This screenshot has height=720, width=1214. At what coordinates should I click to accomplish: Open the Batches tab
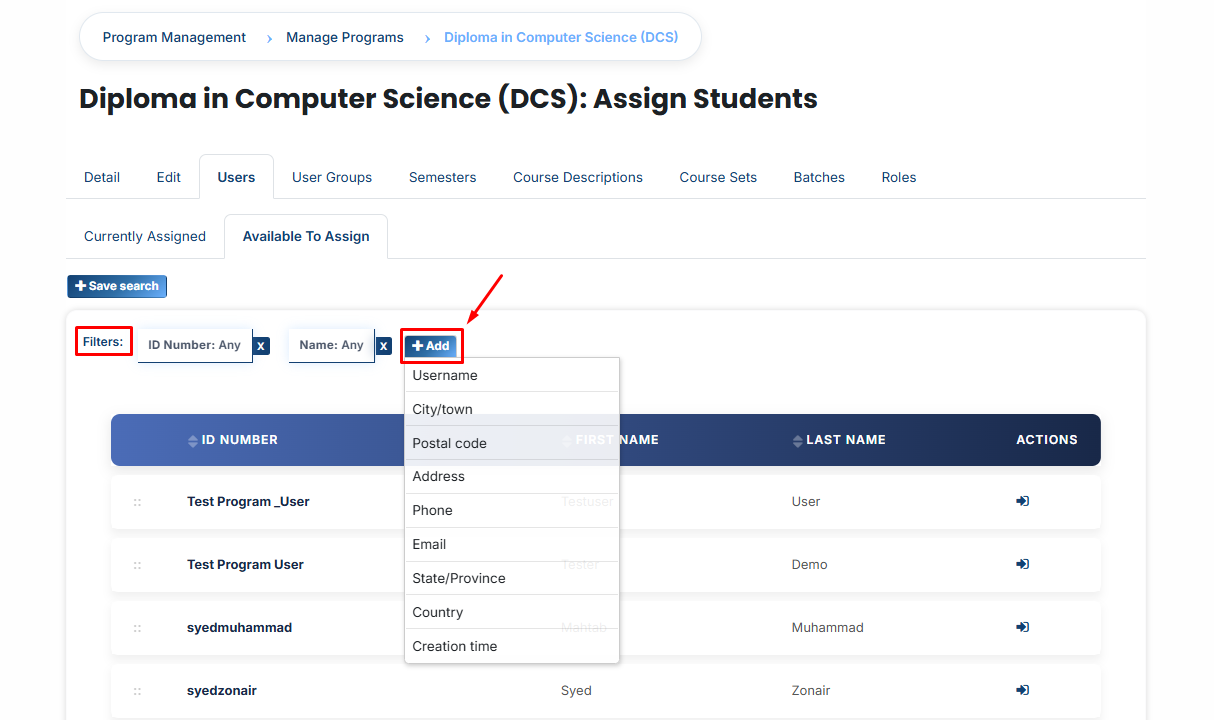point(819,177)
